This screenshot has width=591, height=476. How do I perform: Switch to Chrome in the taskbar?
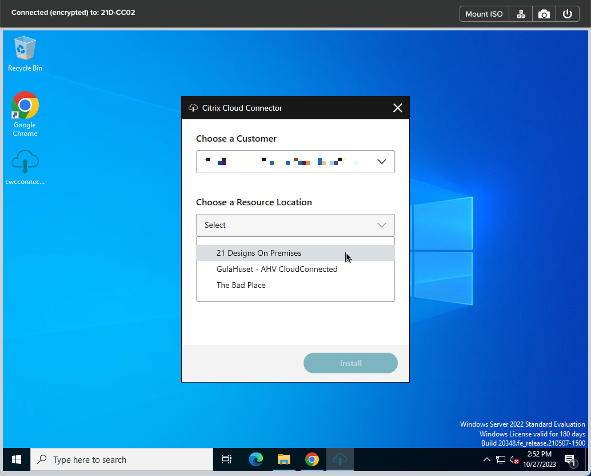(312, 459)
